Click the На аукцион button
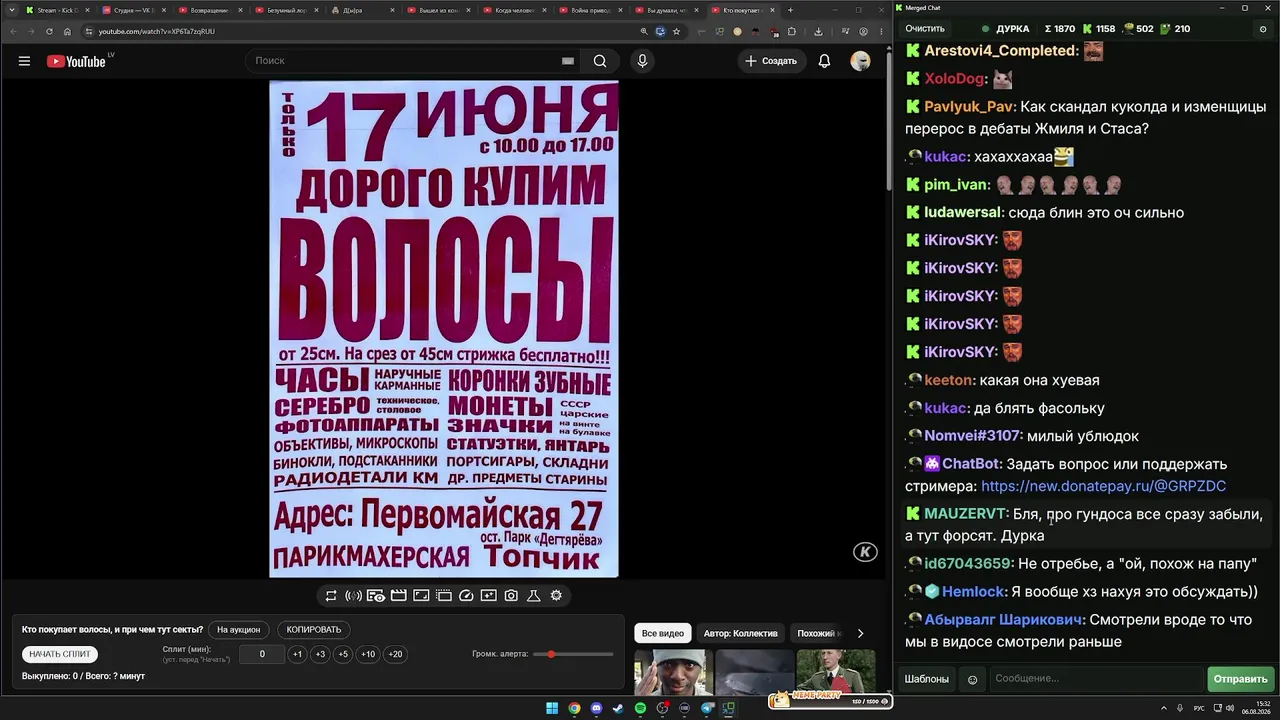1280x720 pixels. (x=239, y=630)
